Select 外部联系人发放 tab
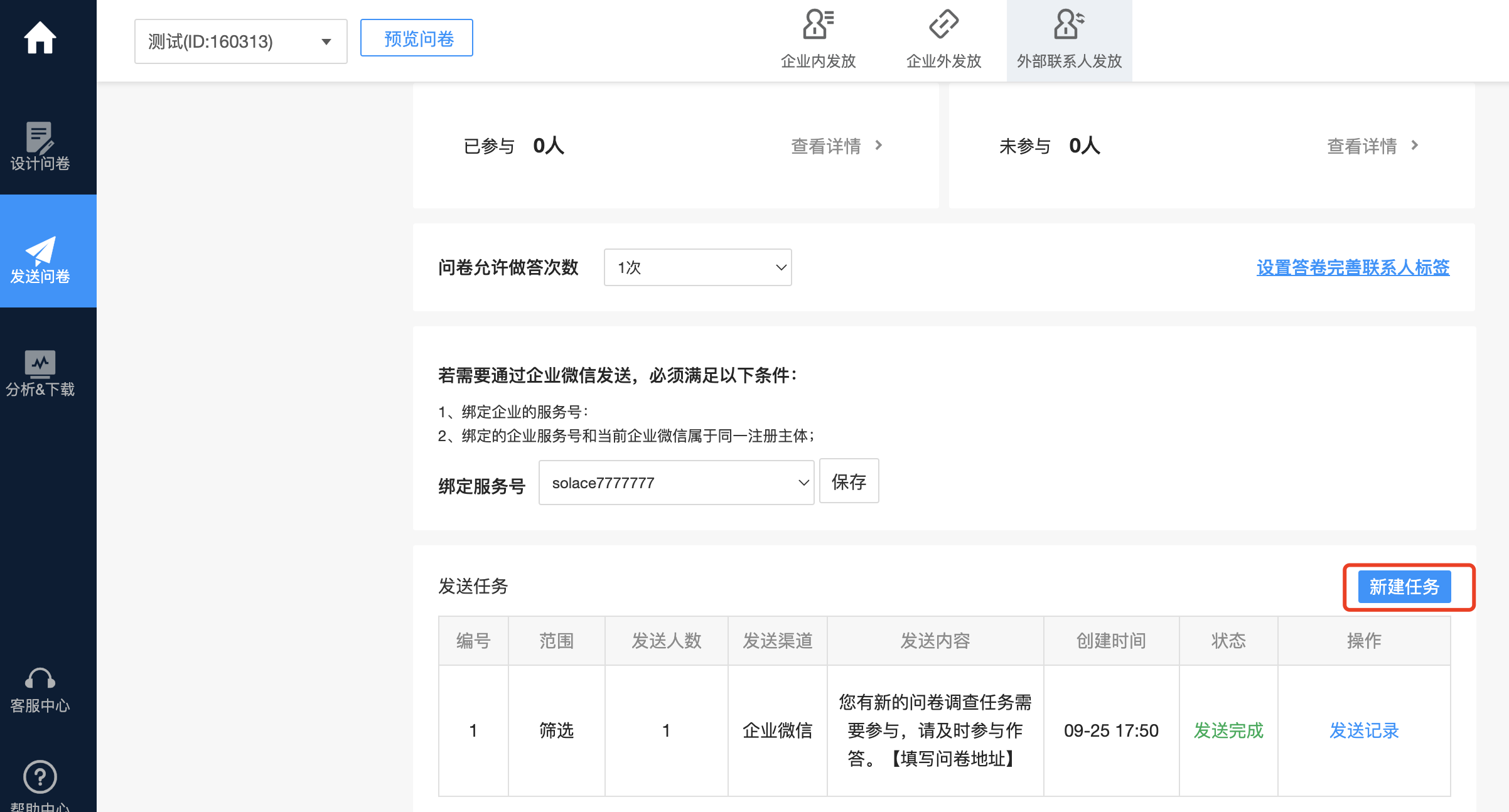Viewport: 1509px width, 812px height. pyautogui.click(x=1070, y=40)
